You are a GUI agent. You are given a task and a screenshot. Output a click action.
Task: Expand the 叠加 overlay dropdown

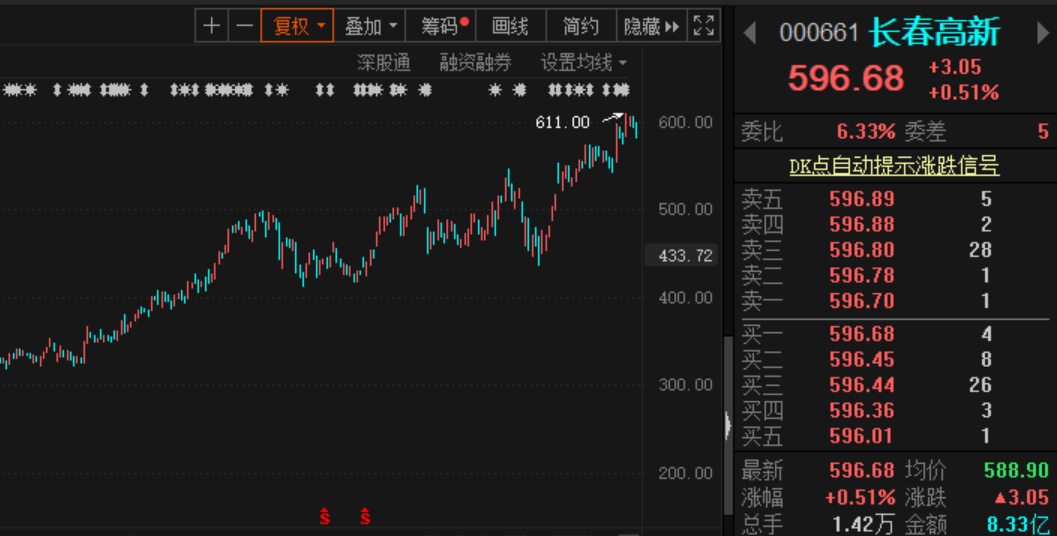370,26
